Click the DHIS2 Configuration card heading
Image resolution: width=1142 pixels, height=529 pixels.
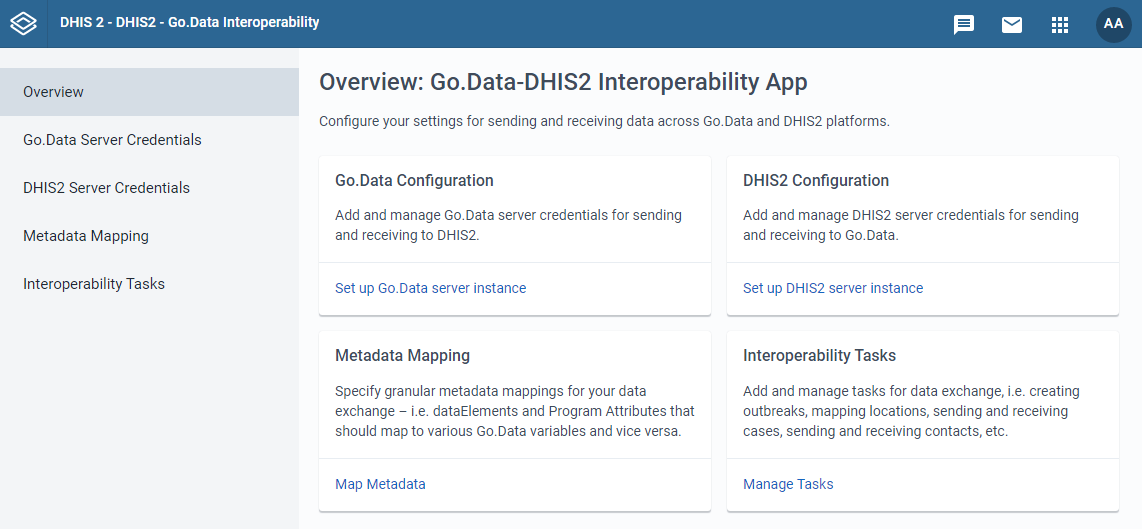tap(816, 180)
